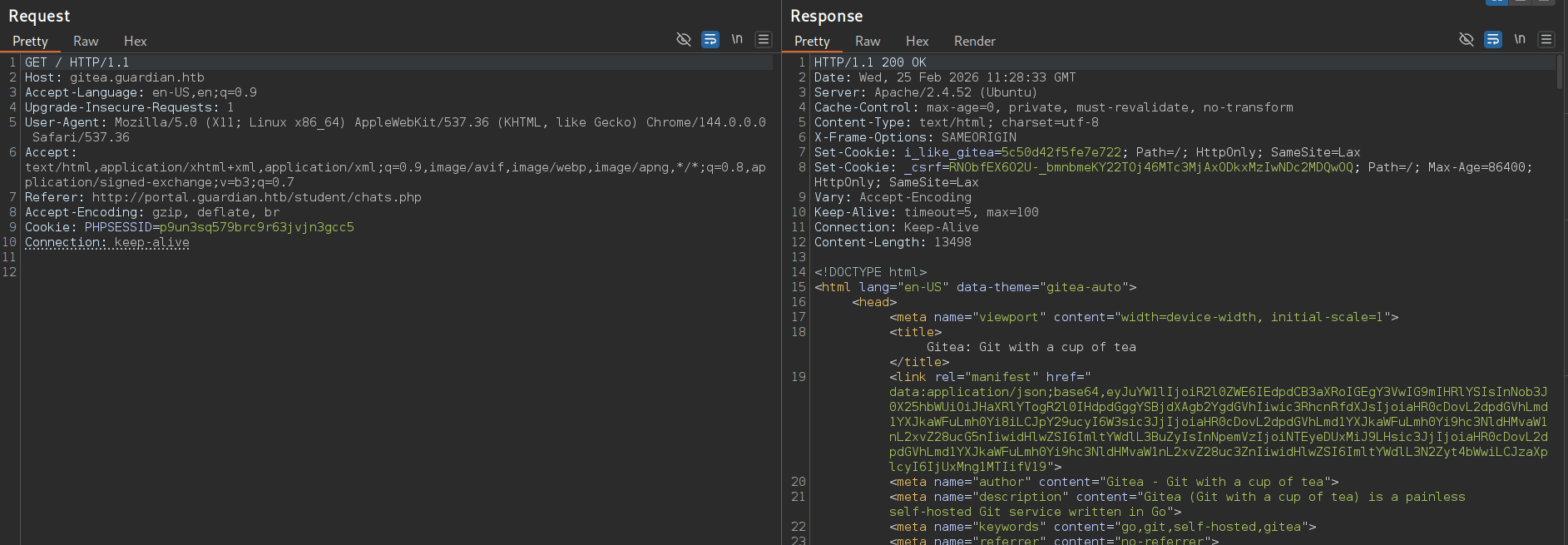
Task: Select the Pretty tab in Response
Action: (812, 41)
